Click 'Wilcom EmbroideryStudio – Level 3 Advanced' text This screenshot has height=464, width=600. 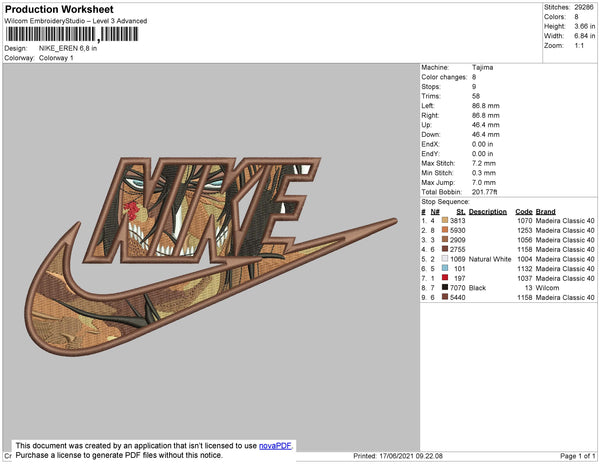76,21
